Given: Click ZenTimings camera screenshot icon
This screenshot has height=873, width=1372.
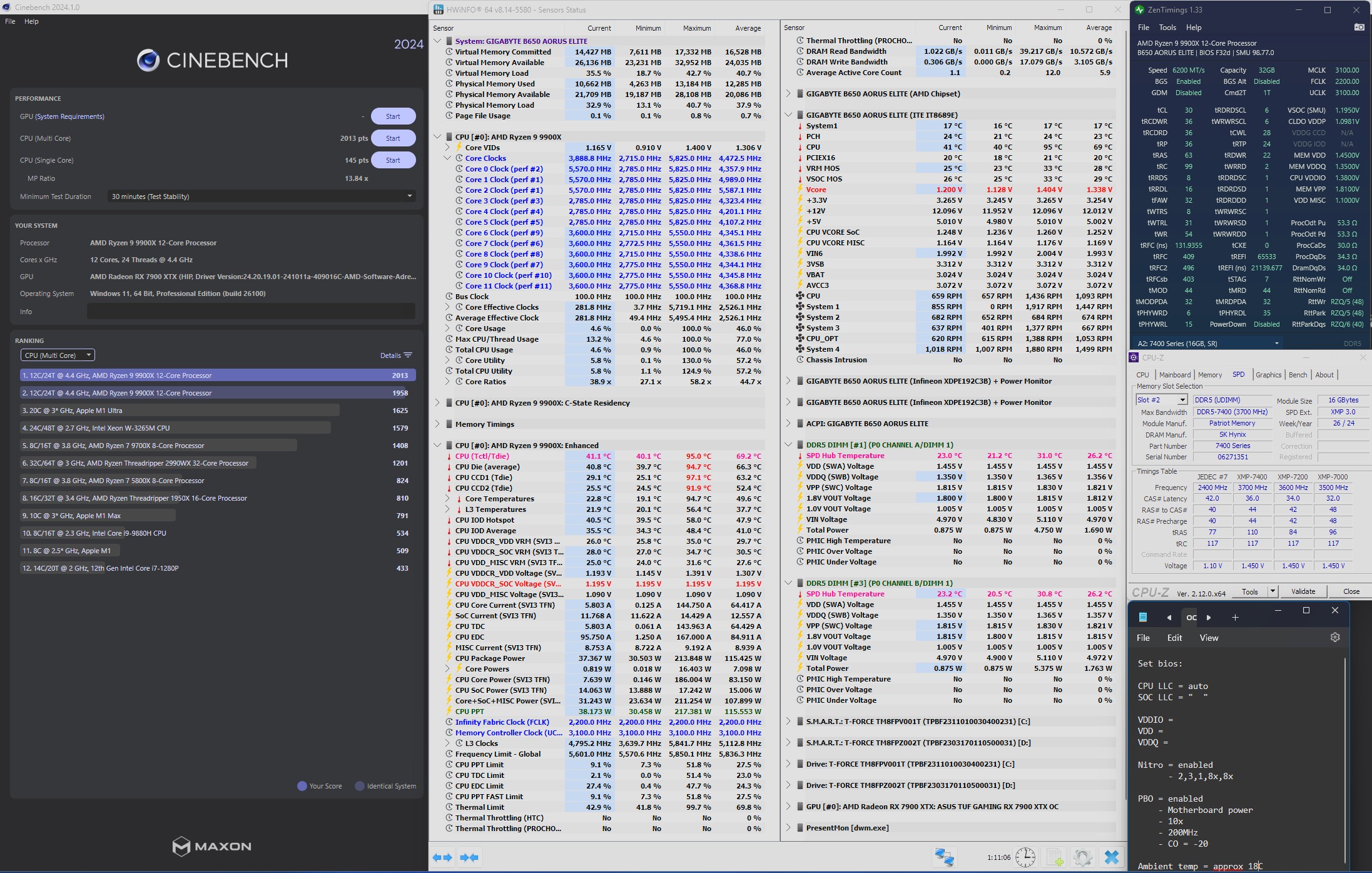Looking at the screenshot, I should click(1359, 27).
